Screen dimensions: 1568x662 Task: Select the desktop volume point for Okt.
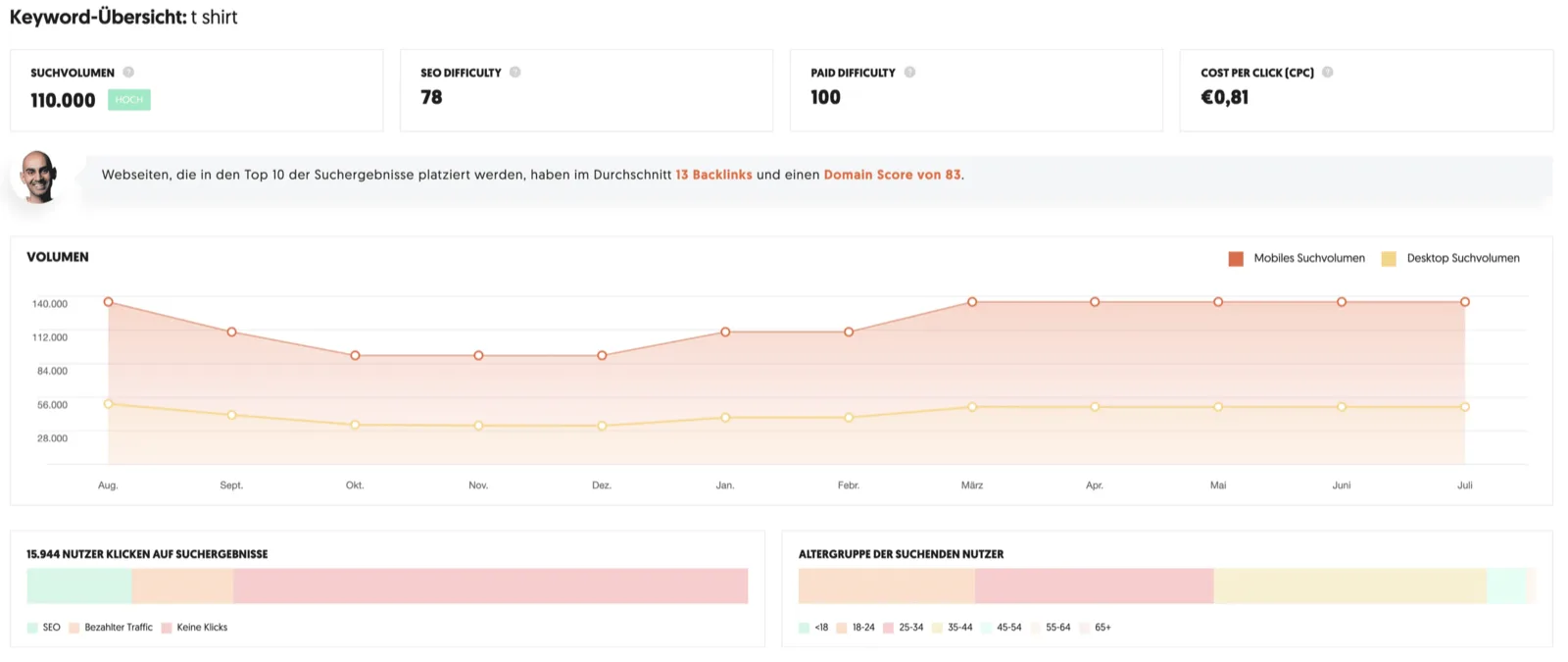tap(355, 425)
